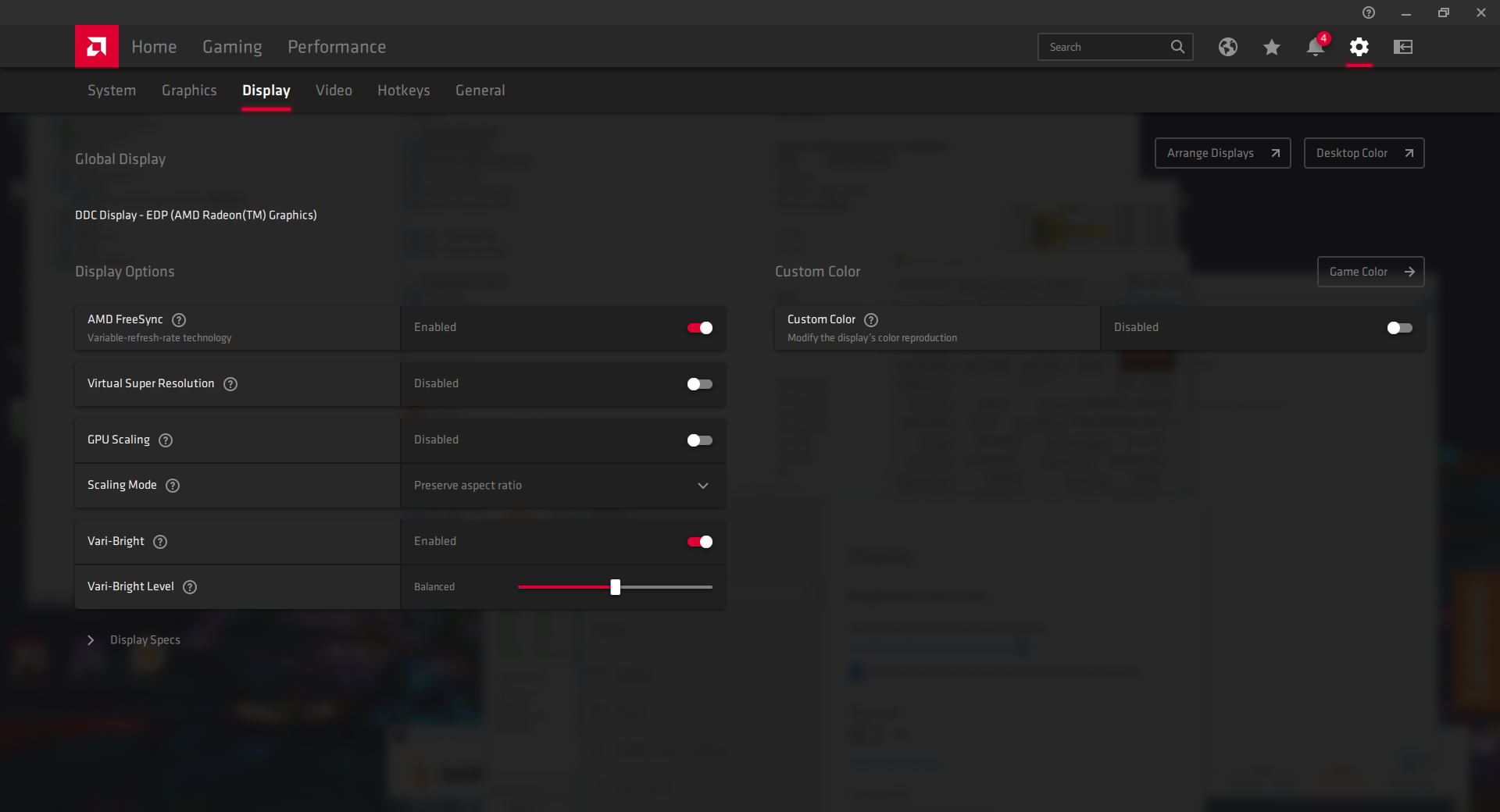
Task: Disable AMD FreeSync toggle
Action: (x=700, y=328)
